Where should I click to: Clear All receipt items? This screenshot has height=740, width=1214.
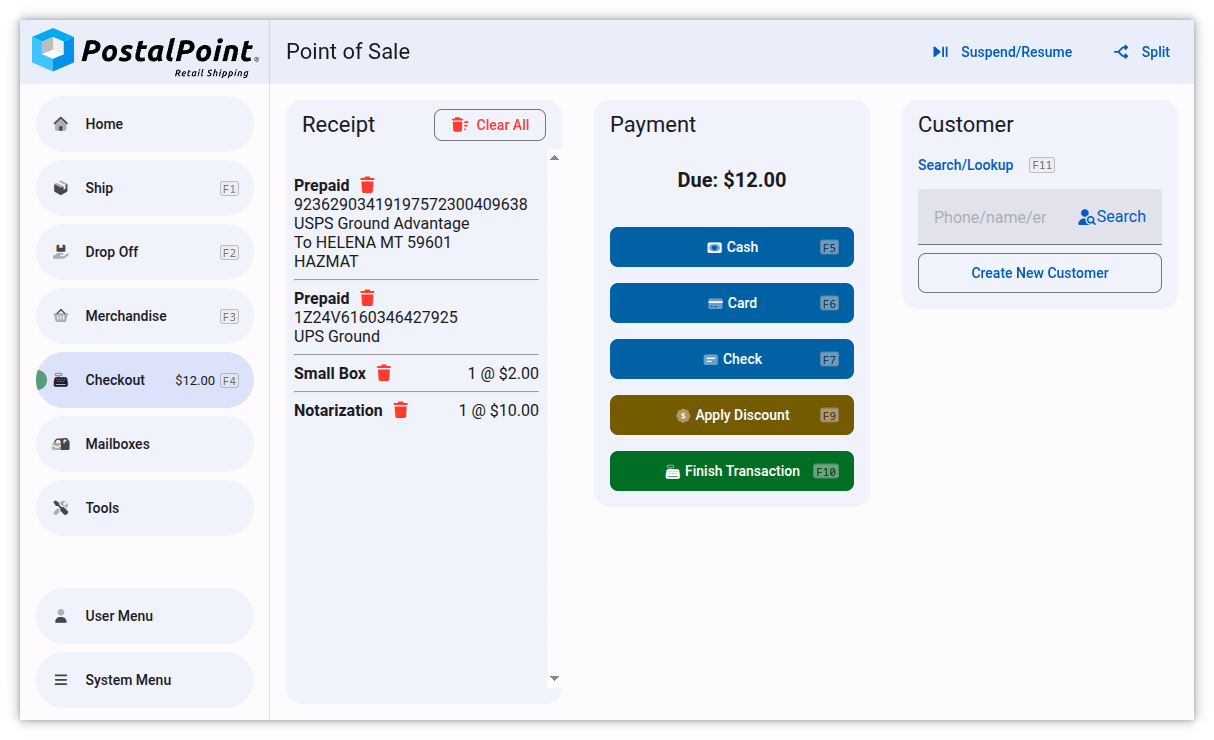tap(490, 124)
